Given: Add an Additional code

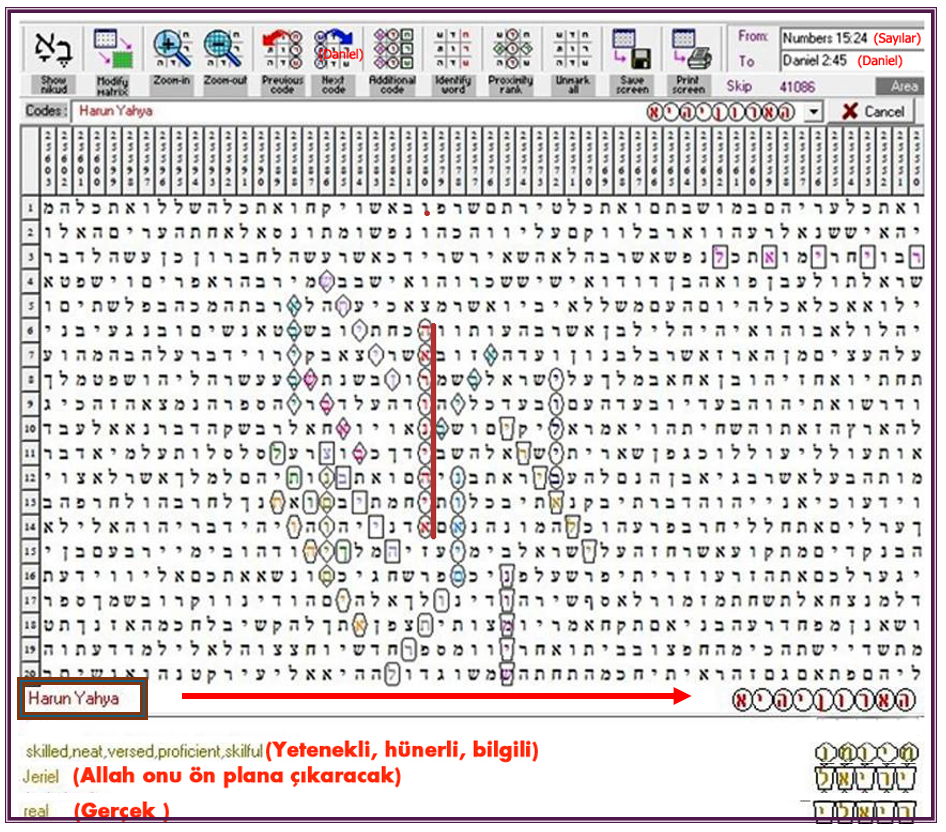Looking at the screenshot, I should click(392, 60).
